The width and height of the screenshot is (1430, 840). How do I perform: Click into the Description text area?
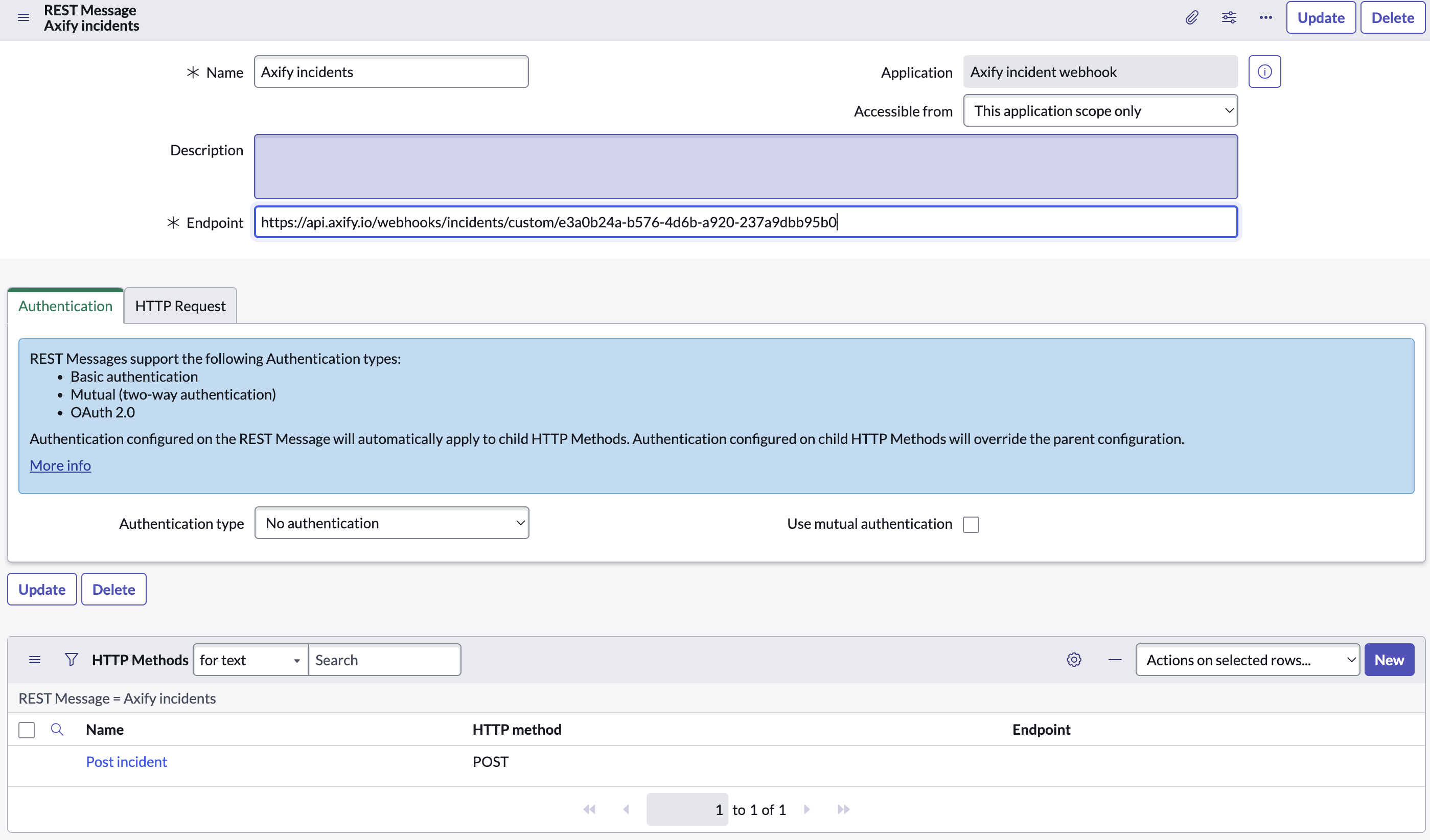746,167
